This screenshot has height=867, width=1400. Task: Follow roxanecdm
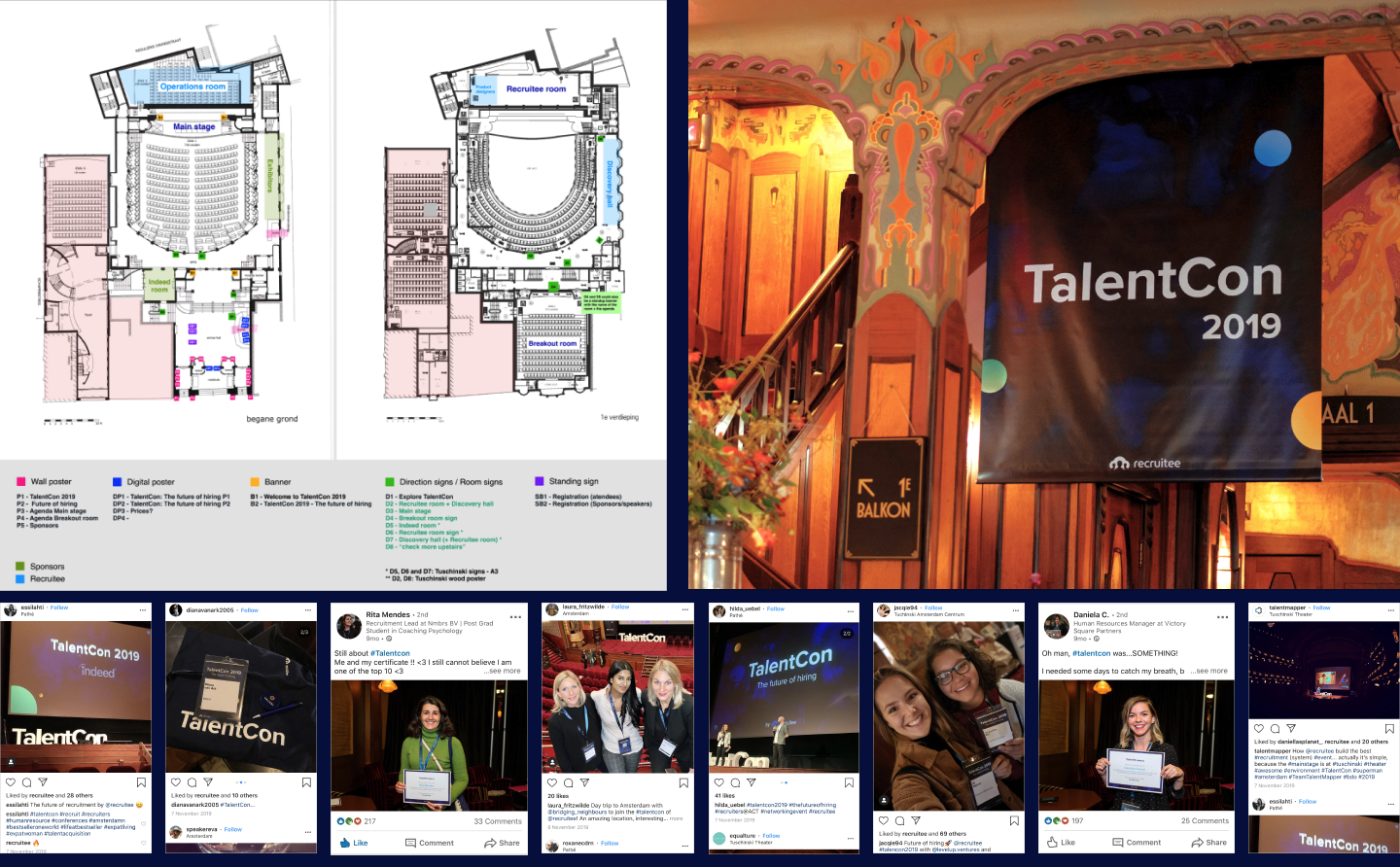tap(610, 843)
